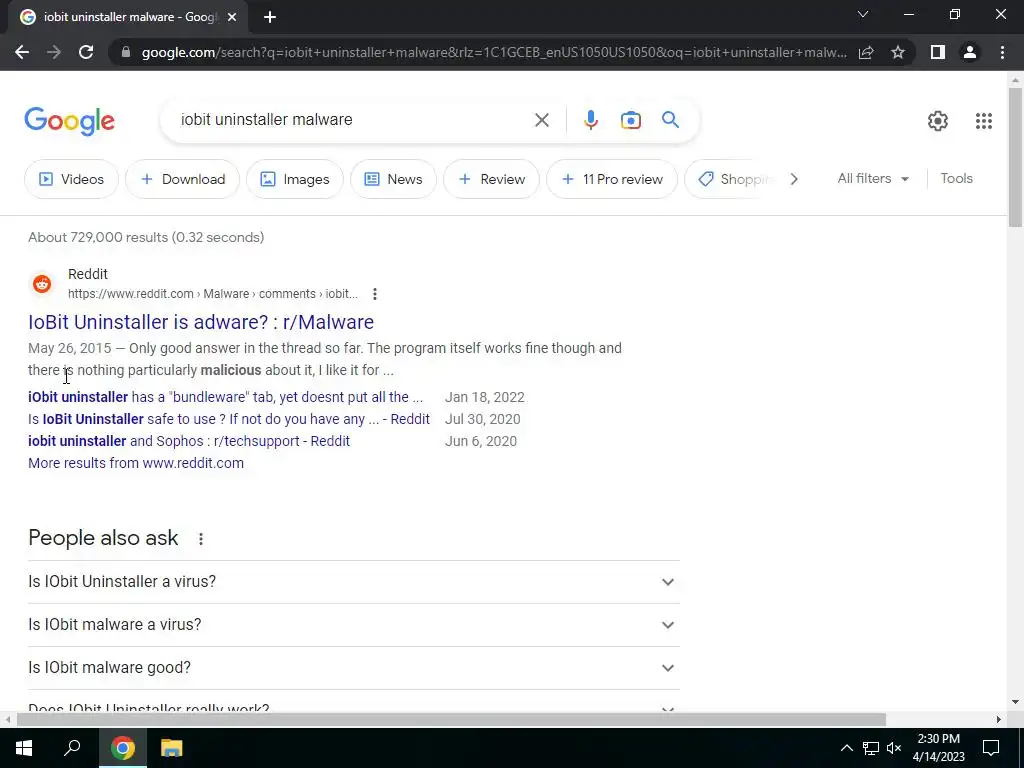This screenshot has width=1024, height=768.
Task: Open search Tools
Action: click(956, 178)
